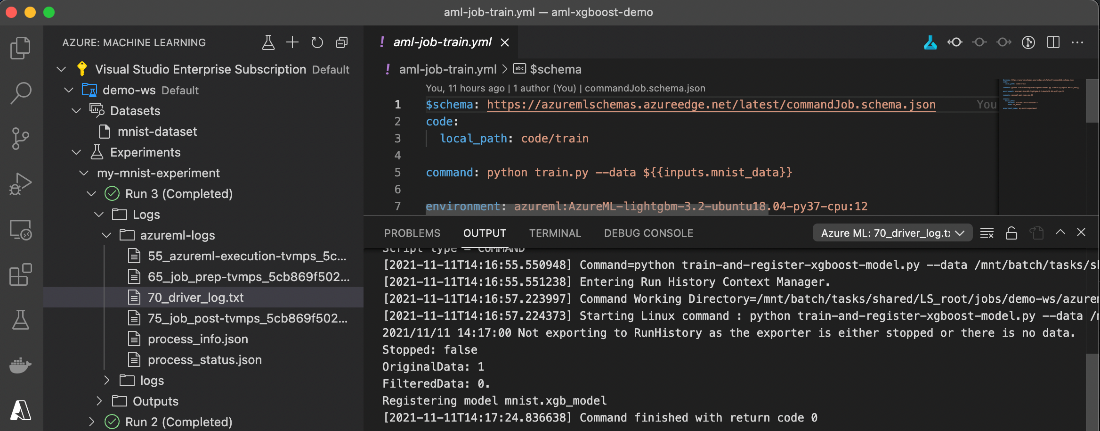Open the Remote Explorer view
Screen dimensions: 1100x431
point(20,230)
